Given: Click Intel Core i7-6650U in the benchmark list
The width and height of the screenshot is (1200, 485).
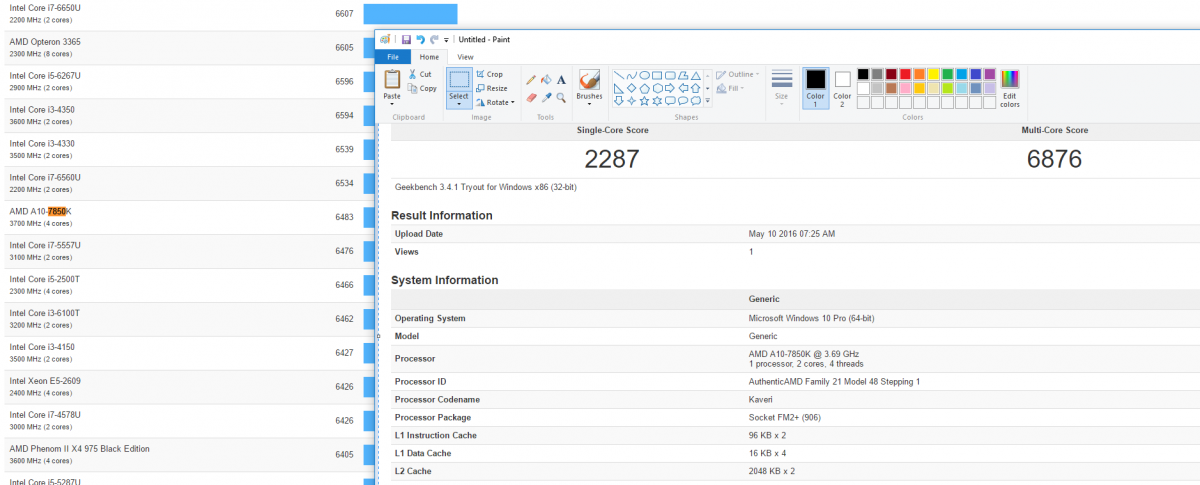Looking at the screenshot, I should 45,8.
